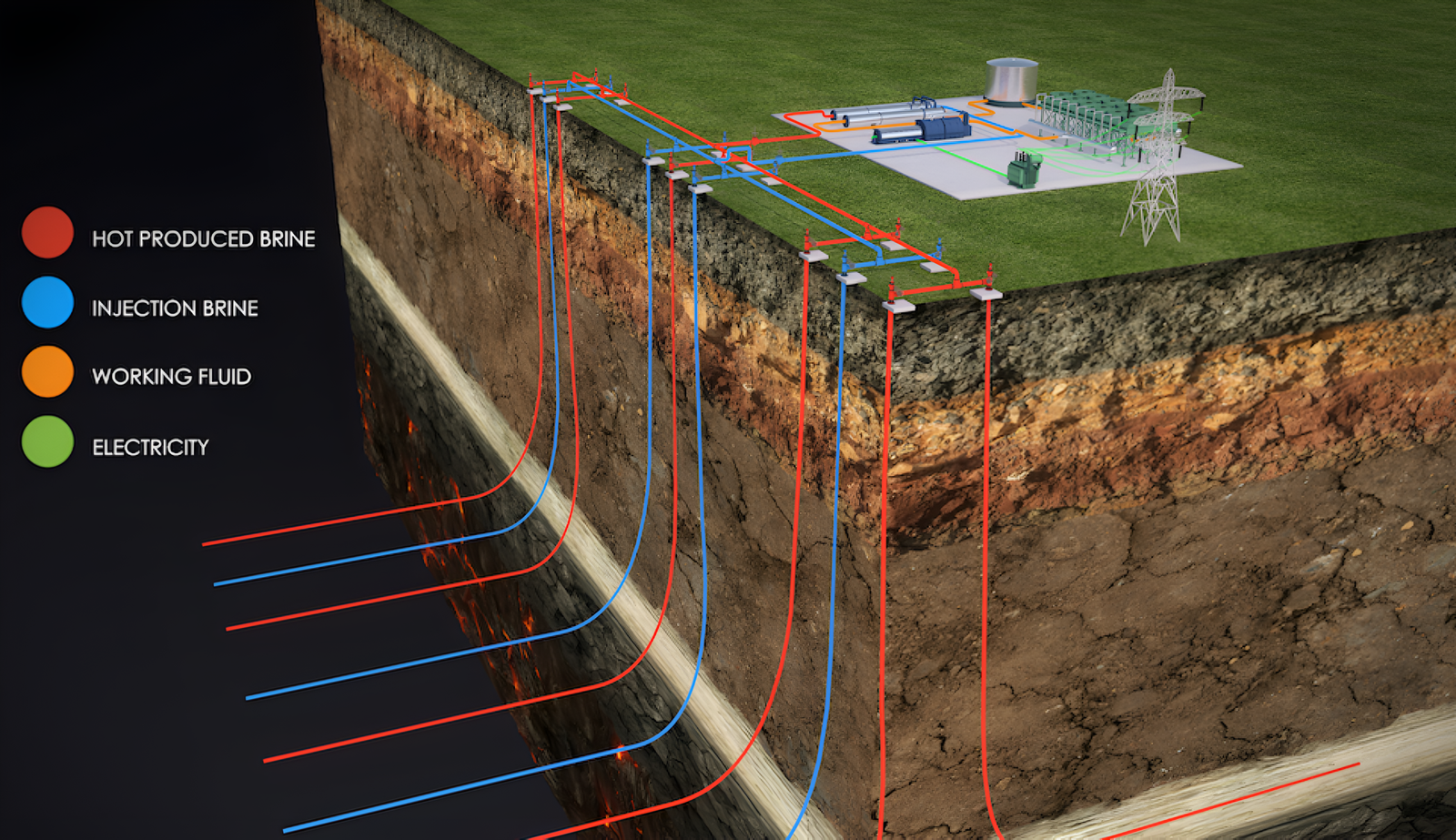The image size is (1456, 840).
Task: Click the 'HOT PRODUCED BRINE' label
Action: point(204,239)
